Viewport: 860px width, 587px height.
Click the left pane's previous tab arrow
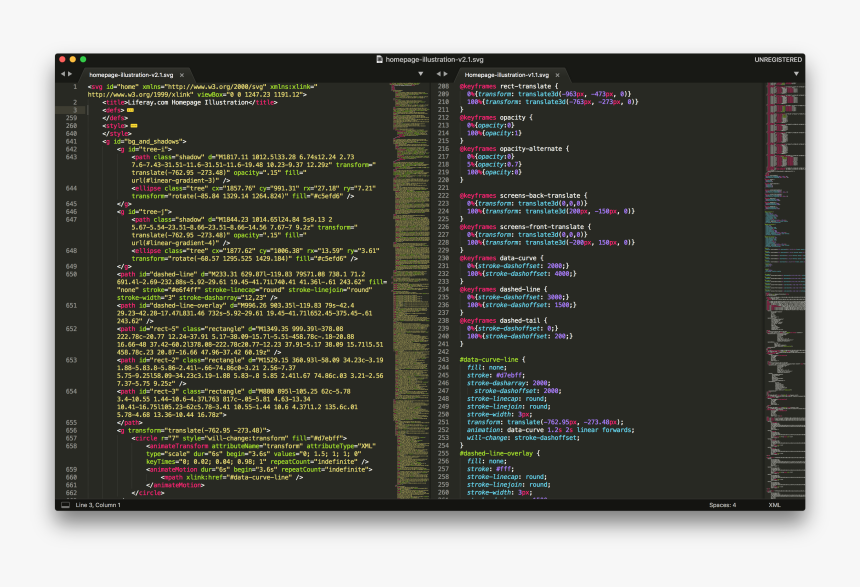(x=62, y=74)
